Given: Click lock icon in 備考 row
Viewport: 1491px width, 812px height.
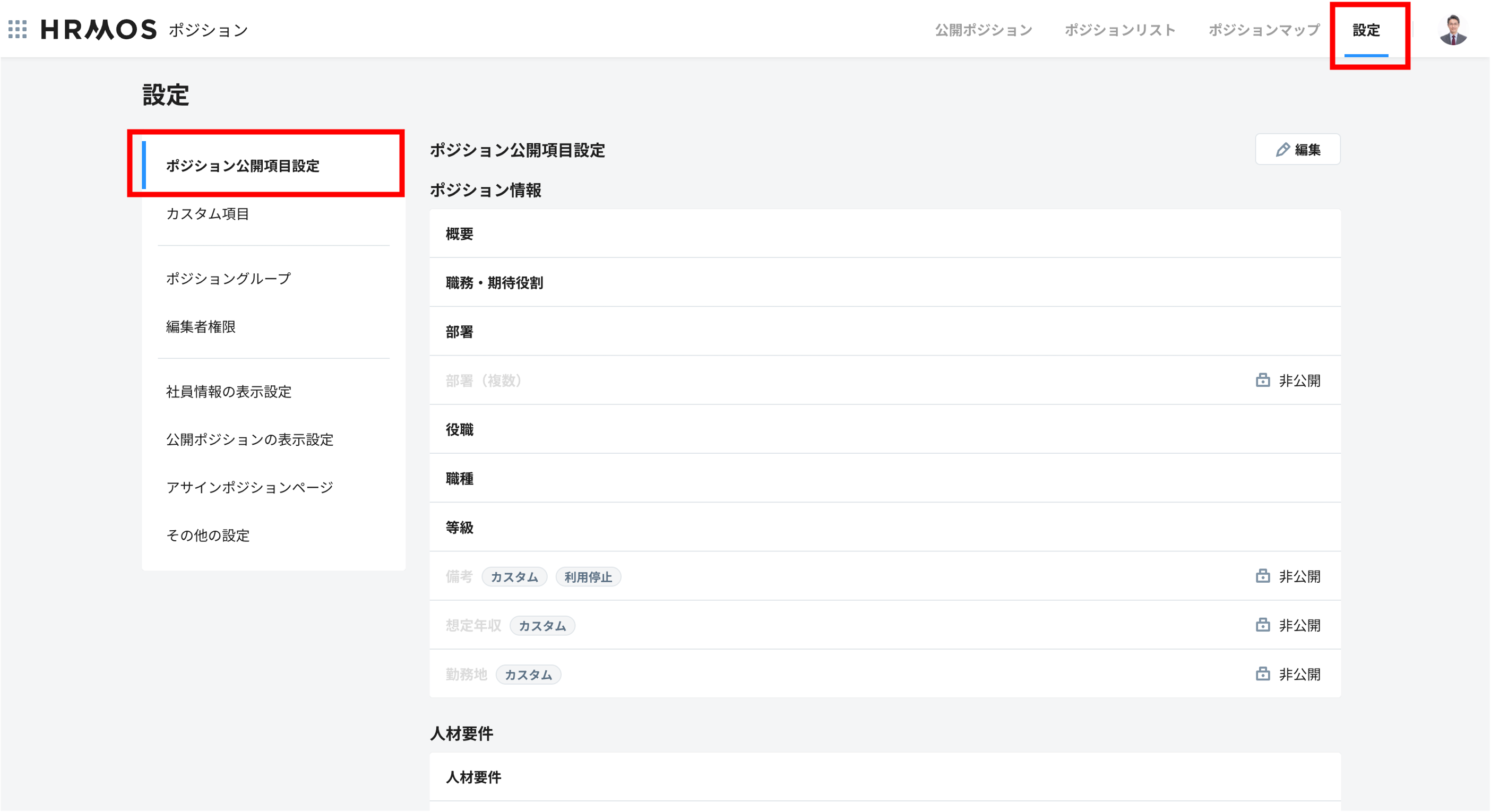Looking at the screenshot, I should pos(1262,576).
